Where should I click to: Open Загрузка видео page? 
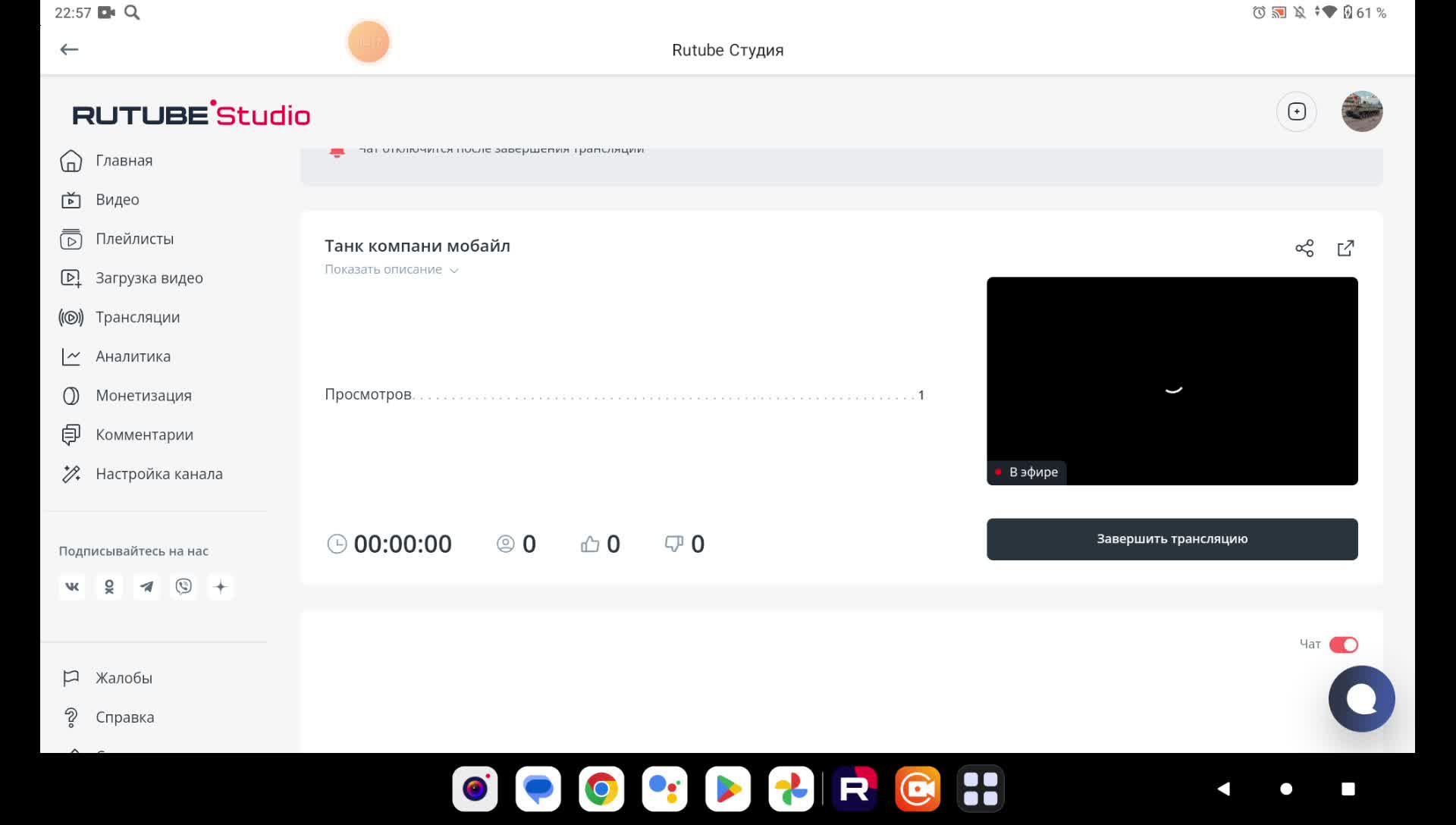coord(149,278)
